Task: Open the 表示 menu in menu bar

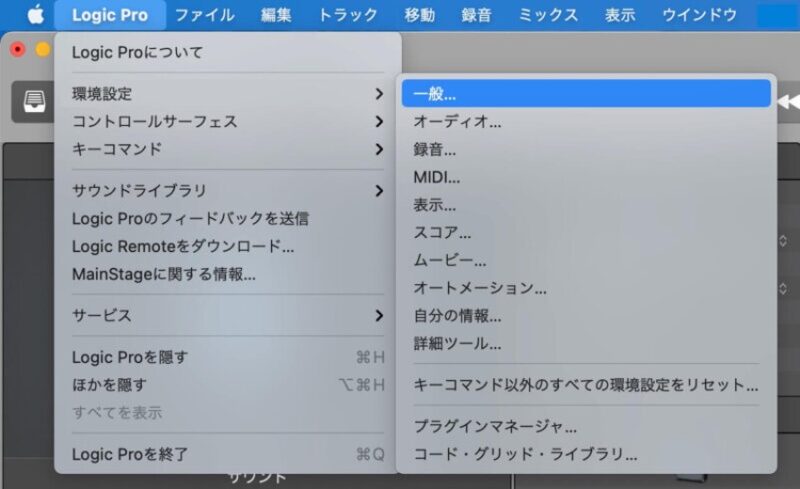Action: tap(620, 15)
